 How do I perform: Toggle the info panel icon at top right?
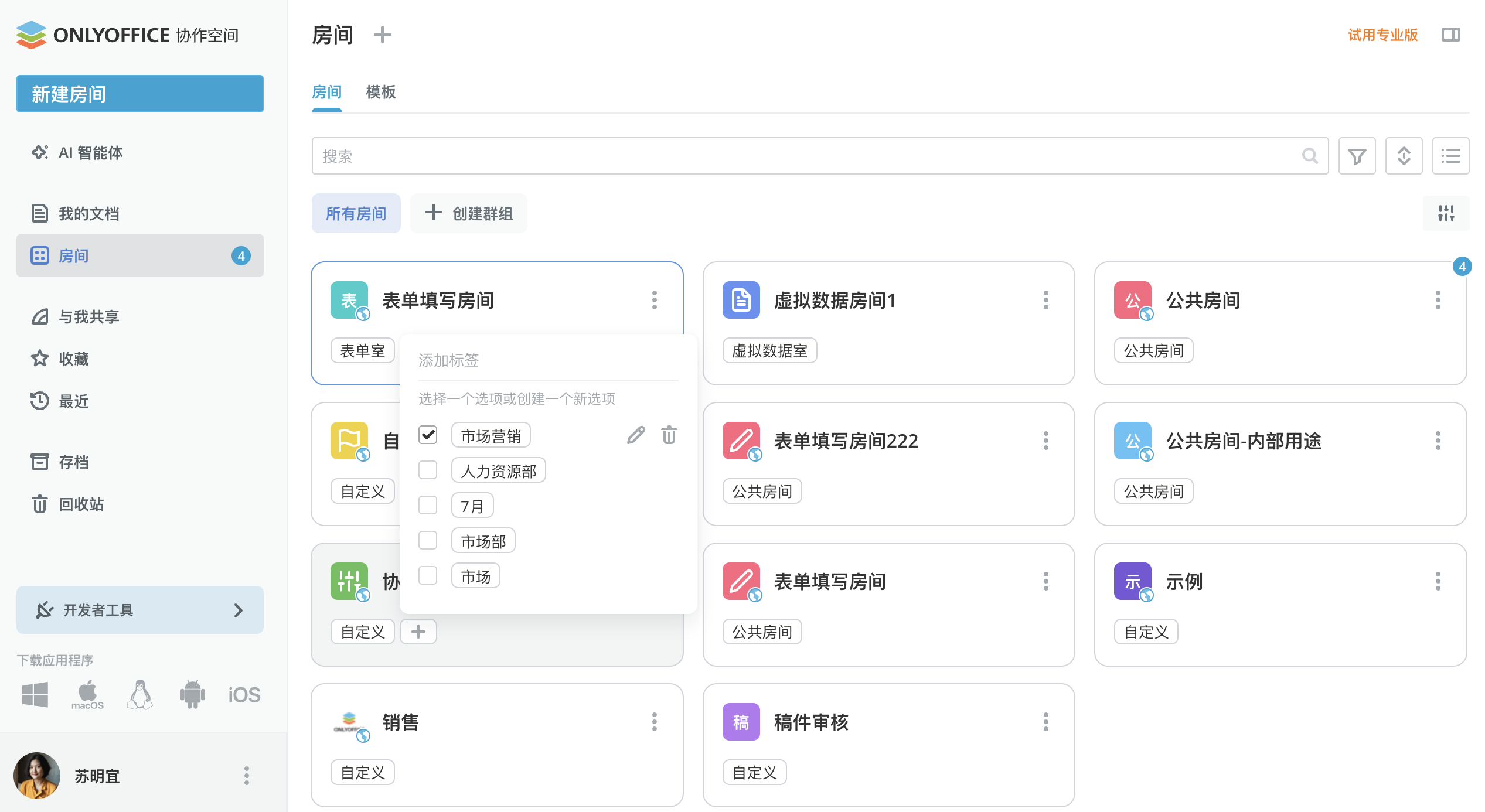coord(1450,35)
